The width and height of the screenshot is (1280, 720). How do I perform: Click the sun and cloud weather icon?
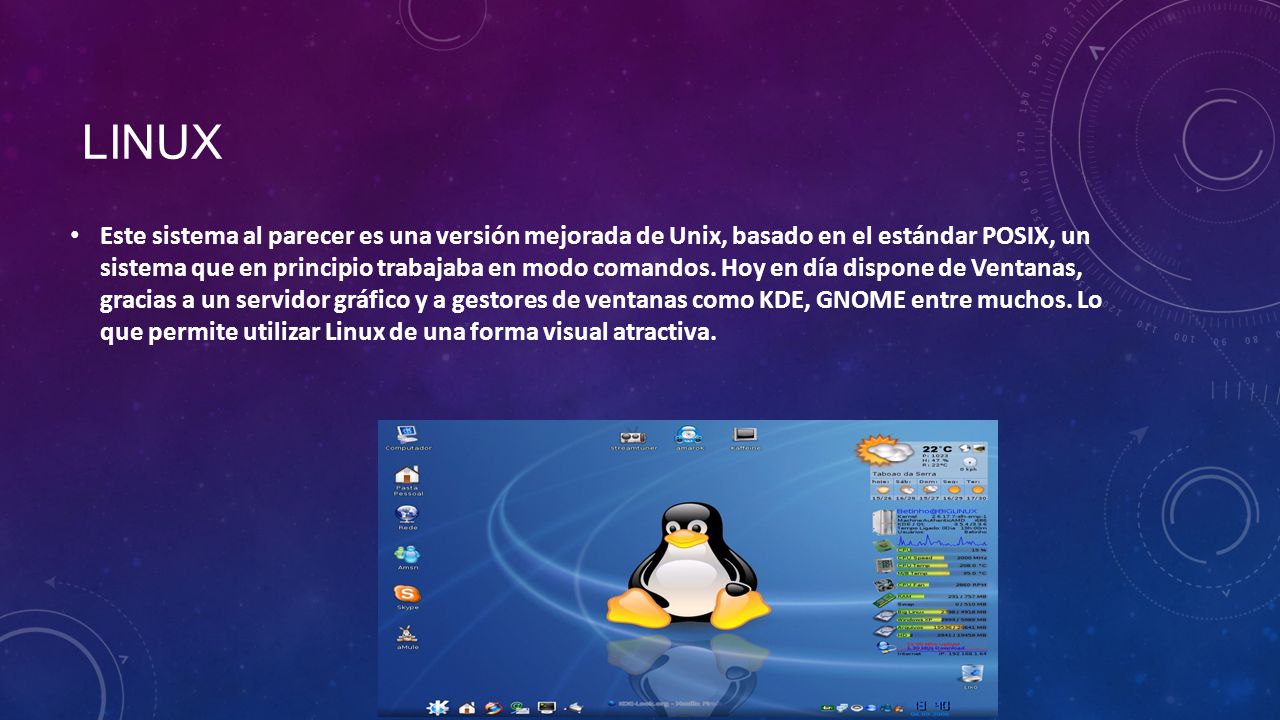tap(883, 450)
